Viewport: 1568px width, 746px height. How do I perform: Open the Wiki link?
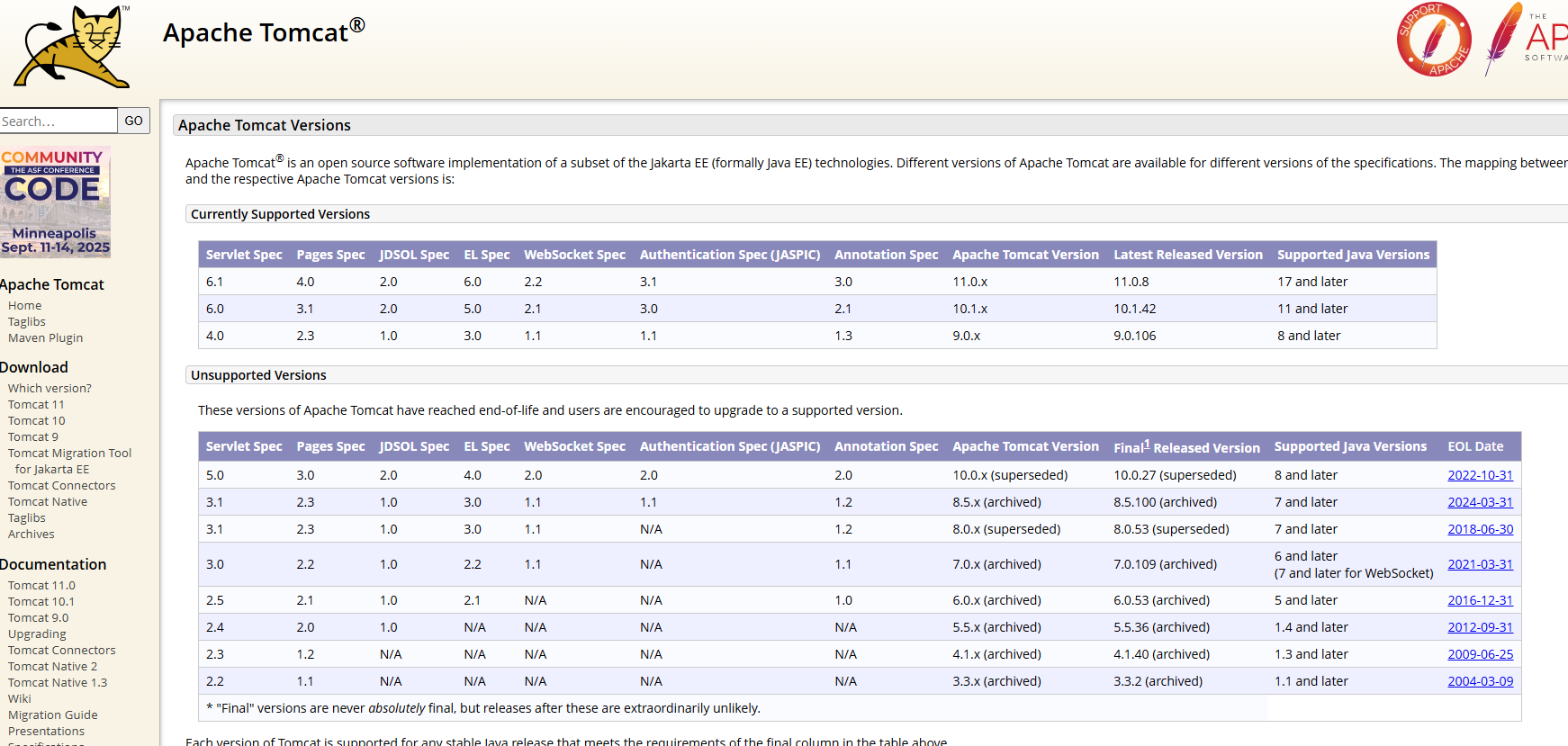19,699
